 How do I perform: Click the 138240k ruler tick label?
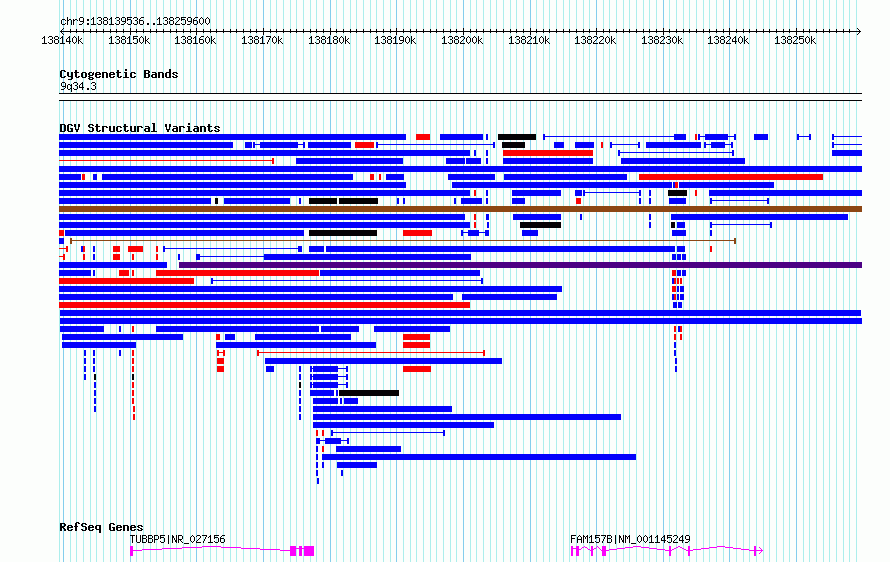pyautogui.click(x=728, y=40)
